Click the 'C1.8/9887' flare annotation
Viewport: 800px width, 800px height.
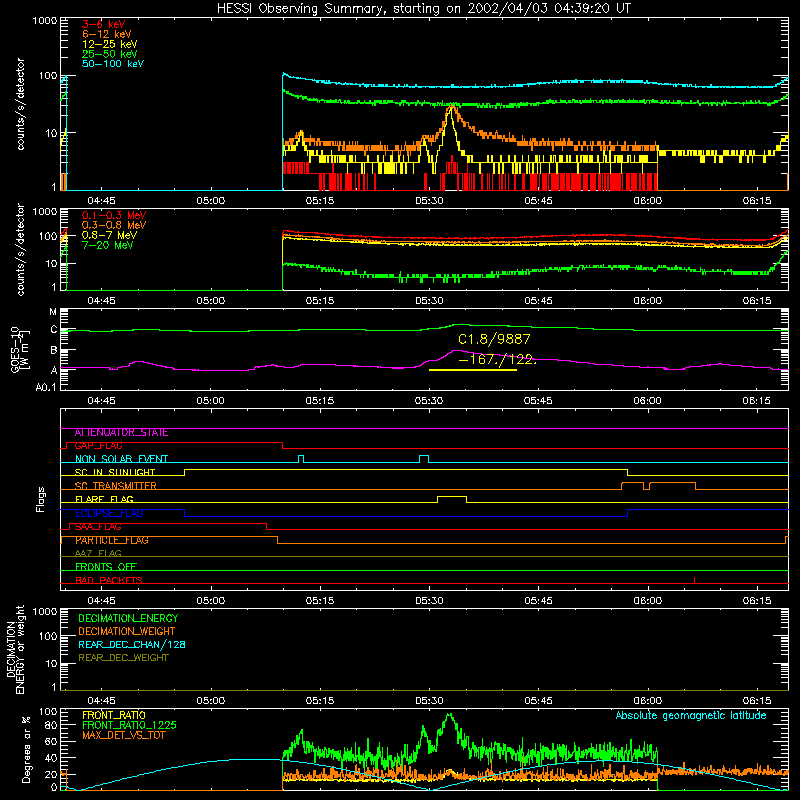pos(494,339)
